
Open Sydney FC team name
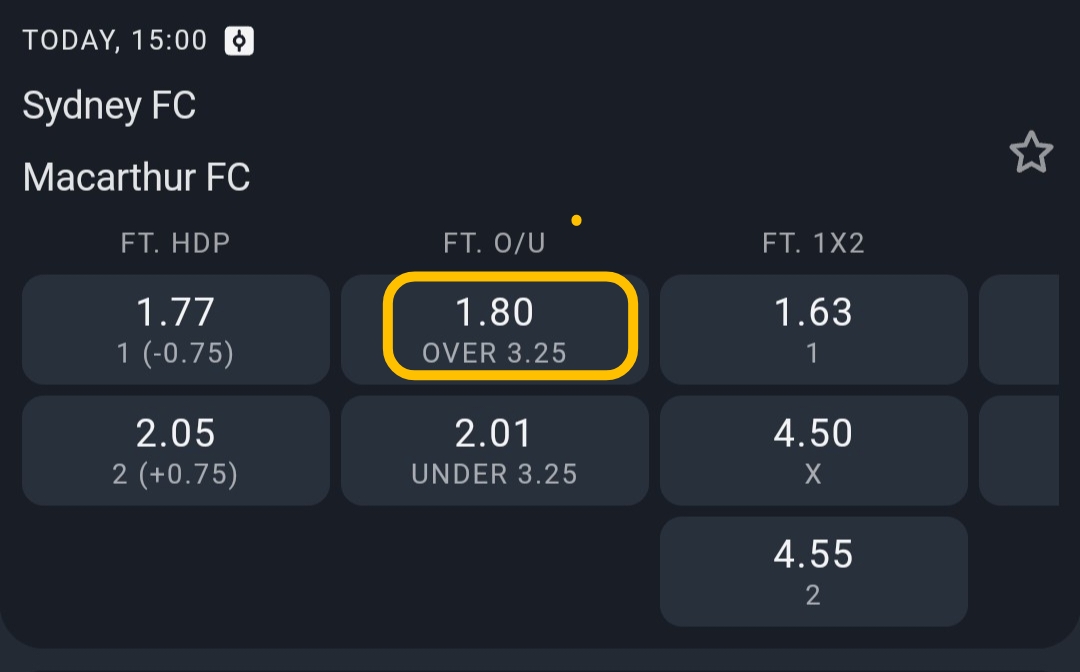tap(109, 105)
